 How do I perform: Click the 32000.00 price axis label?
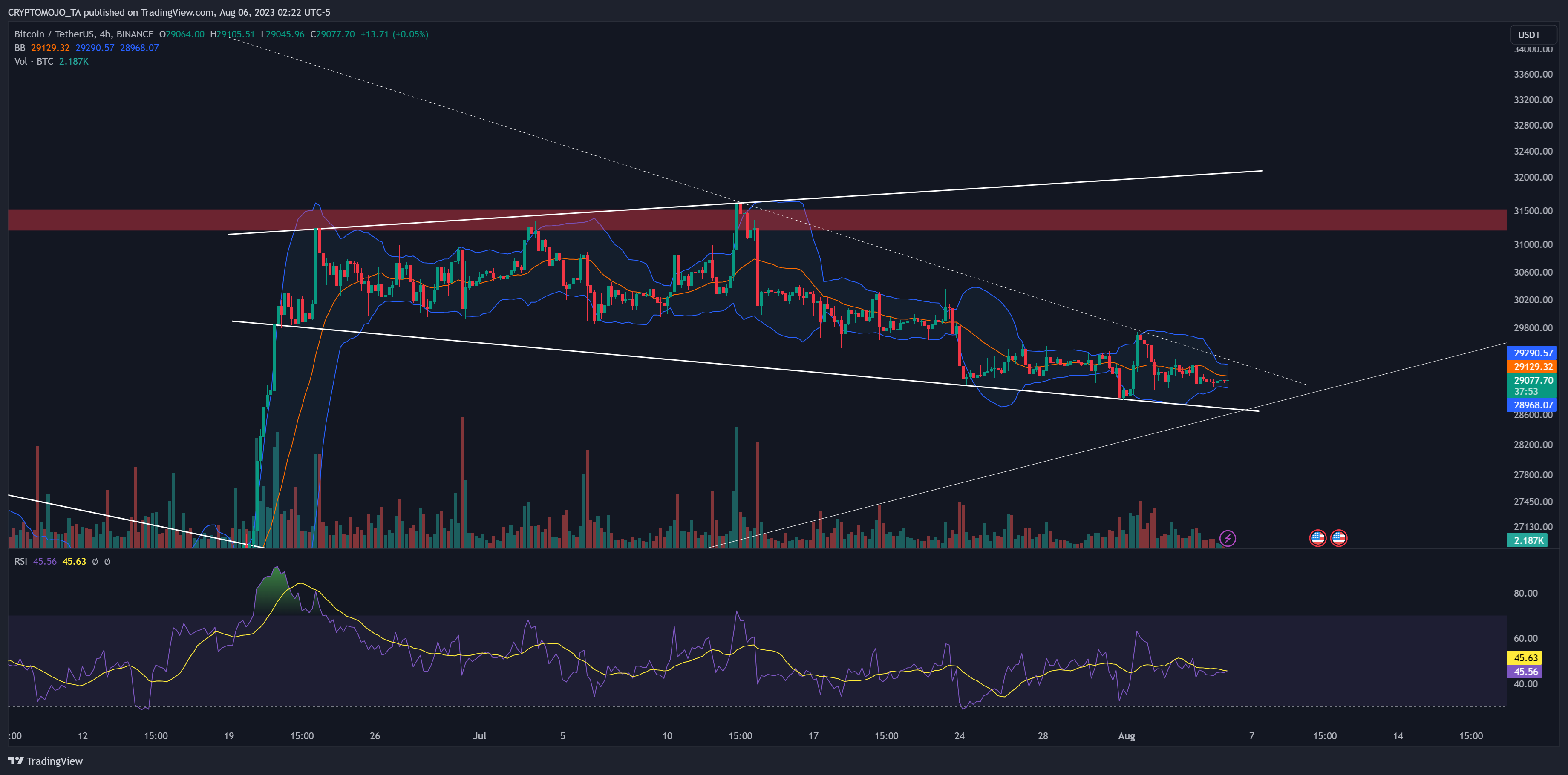(1533, 178)
